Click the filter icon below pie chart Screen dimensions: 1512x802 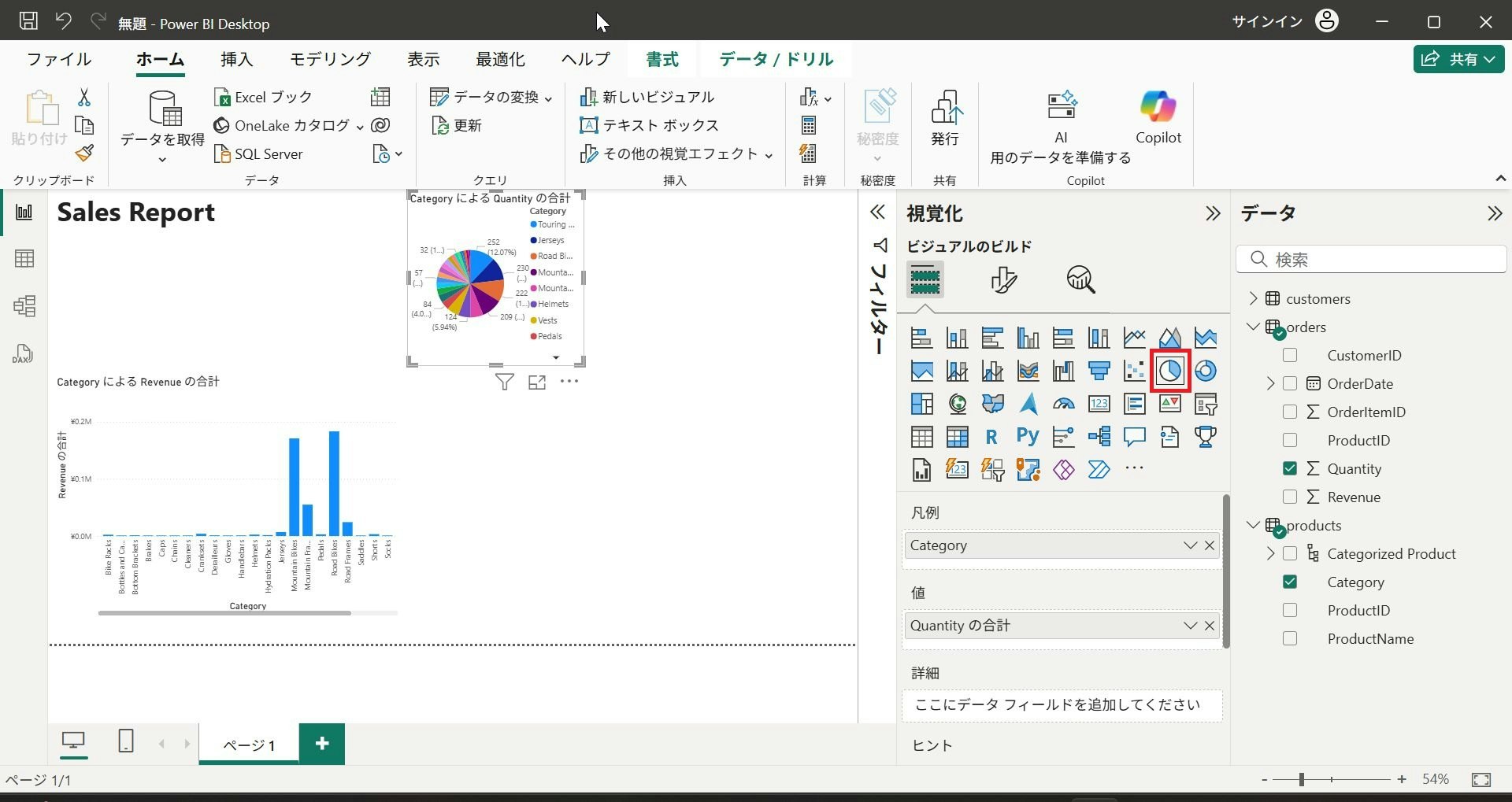(505, 382)
